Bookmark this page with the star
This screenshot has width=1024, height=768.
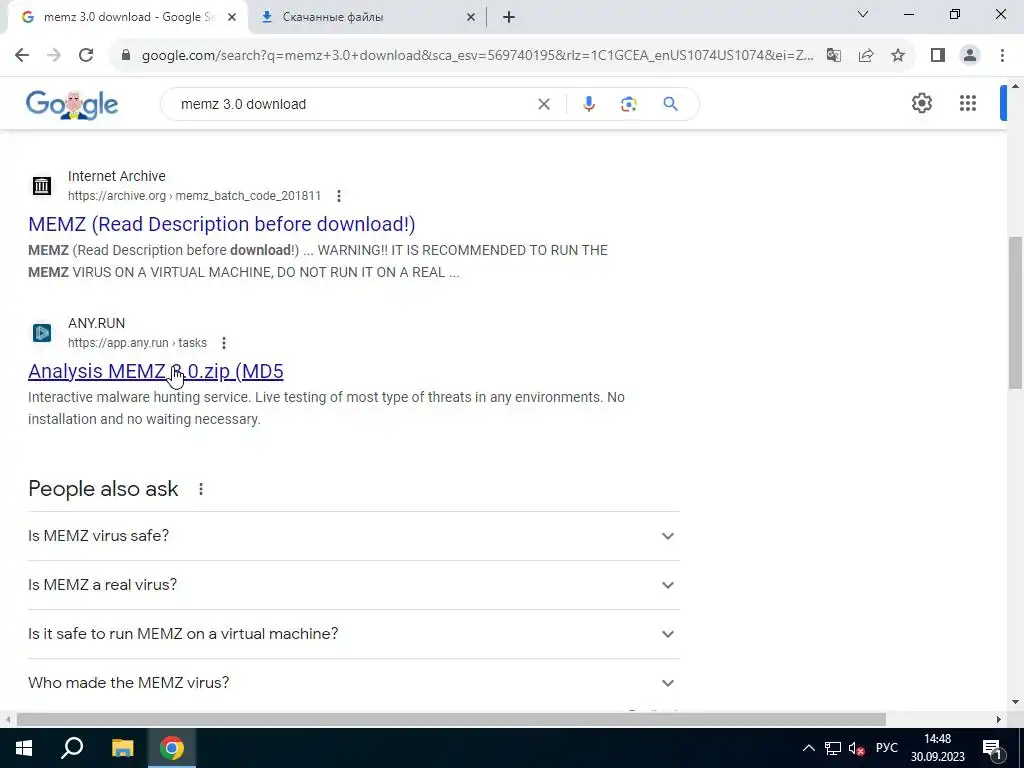click(898, 56)
